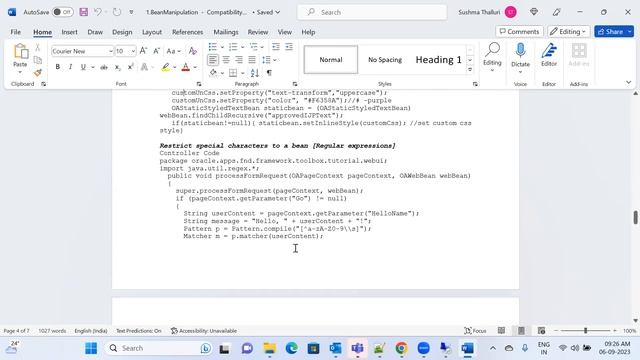Open the File menu
Viewport: 640px width, 360px height.
click(16, 32)
